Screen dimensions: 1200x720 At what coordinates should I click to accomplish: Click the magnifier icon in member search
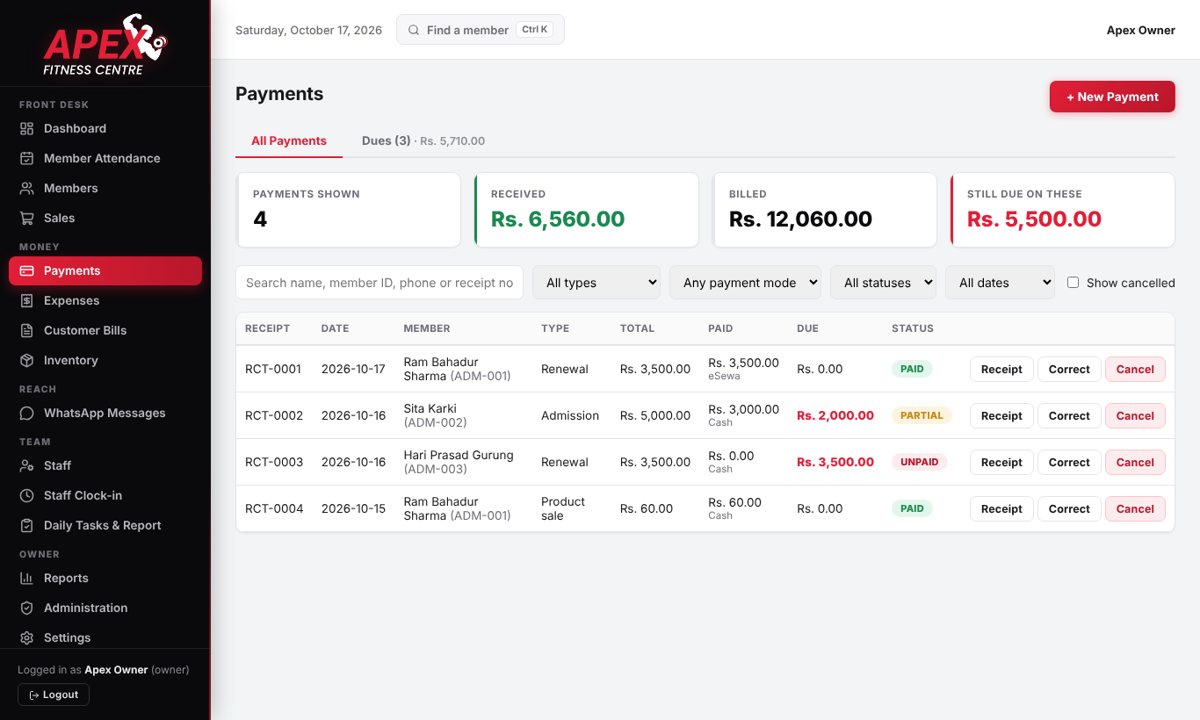coord(414,30)
